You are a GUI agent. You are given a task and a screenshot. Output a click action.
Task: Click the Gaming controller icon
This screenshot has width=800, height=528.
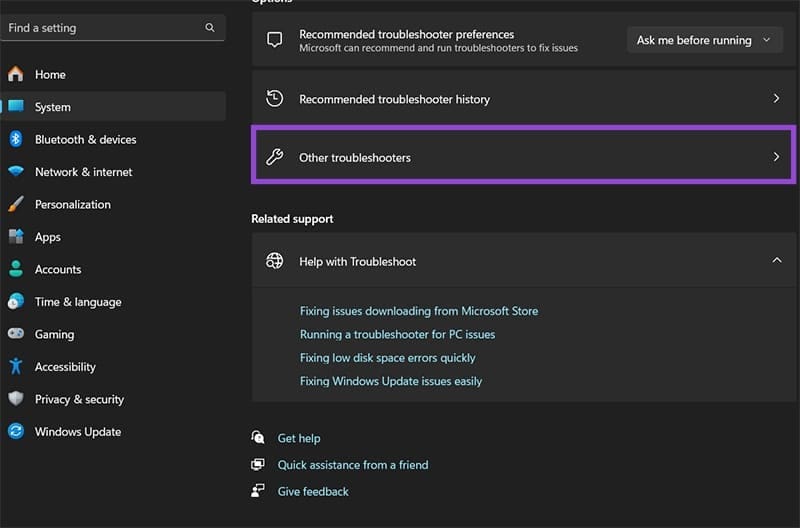pos(16,334)
